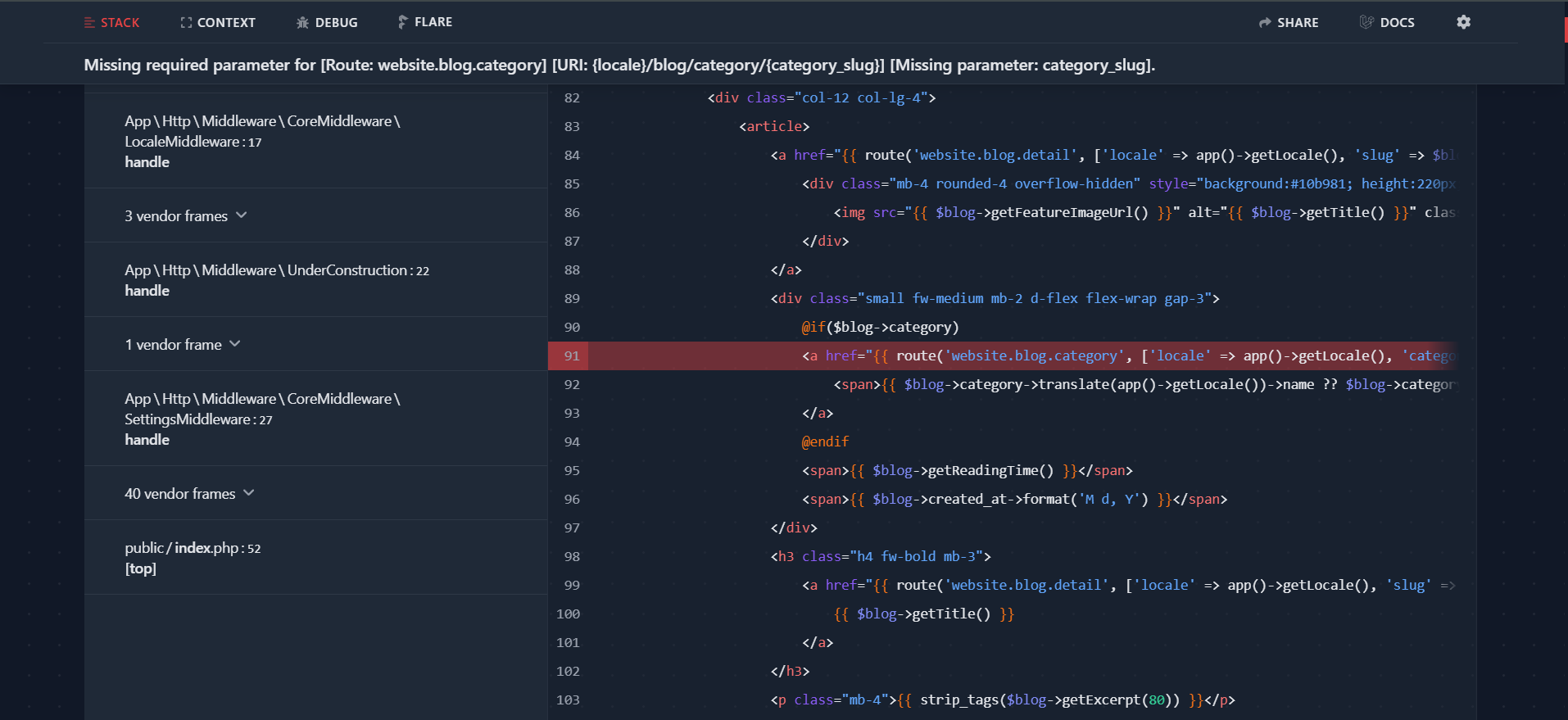Switch to the CONTEXT tab

click(226, 23)
